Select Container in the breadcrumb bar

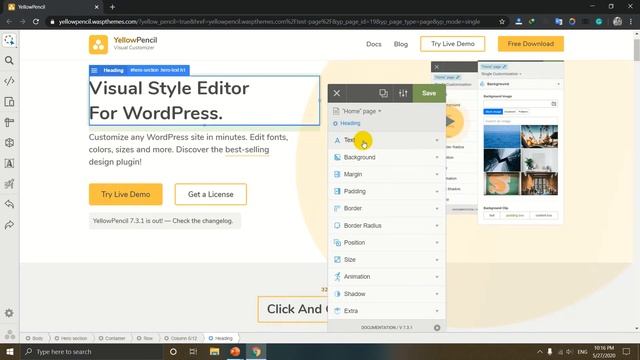112,338
